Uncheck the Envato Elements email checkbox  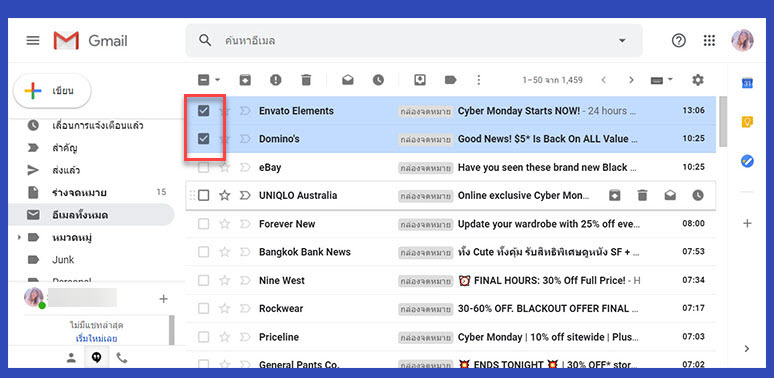[x=203, y=111]
